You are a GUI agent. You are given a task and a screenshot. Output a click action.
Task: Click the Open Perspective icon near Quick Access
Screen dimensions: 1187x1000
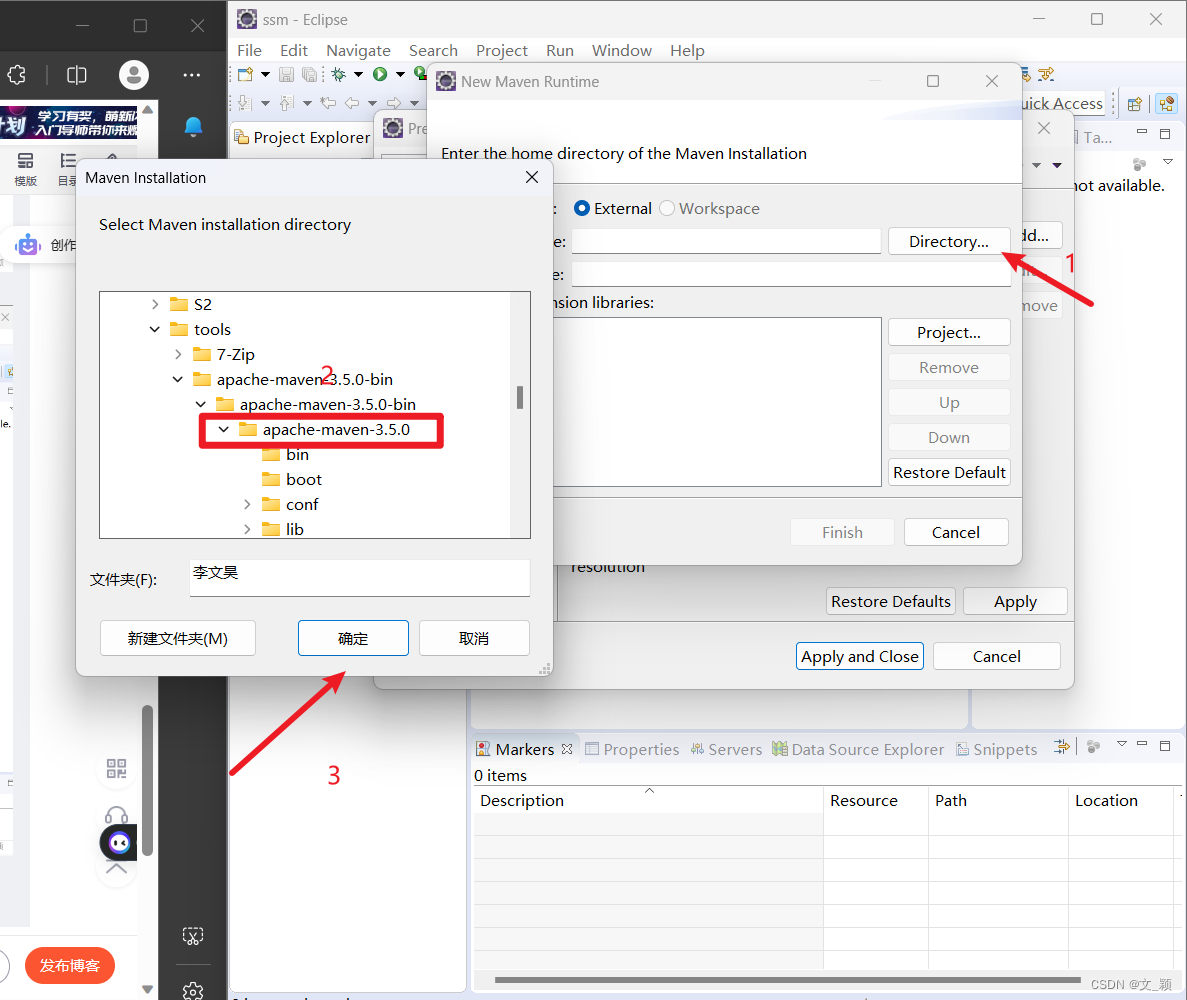coord(1135,103)
